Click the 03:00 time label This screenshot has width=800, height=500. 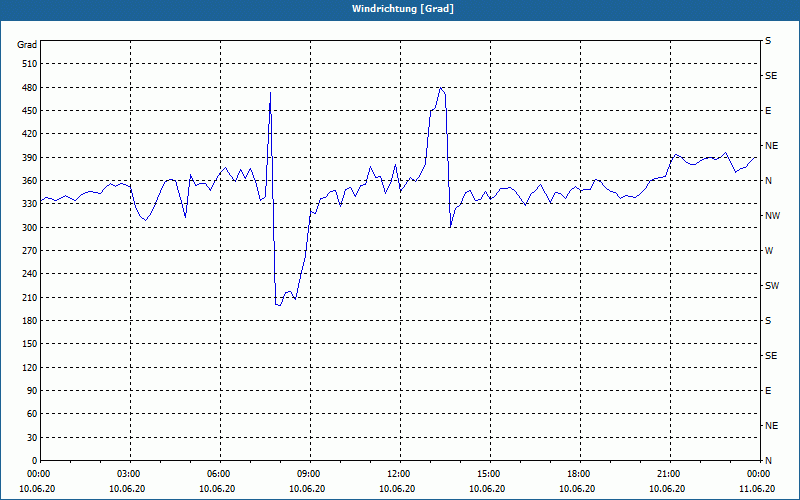click(x=131, y=474)
